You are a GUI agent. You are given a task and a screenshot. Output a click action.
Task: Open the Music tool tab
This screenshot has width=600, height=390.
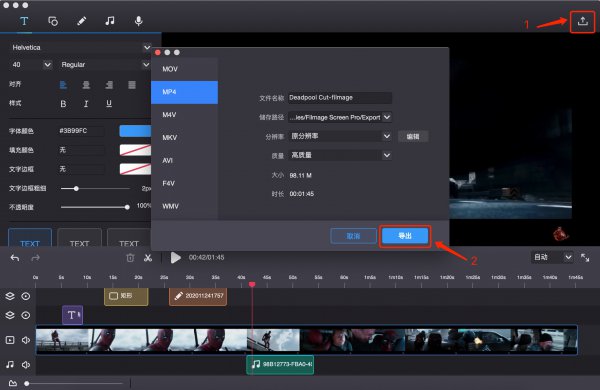tap(110, 21)
